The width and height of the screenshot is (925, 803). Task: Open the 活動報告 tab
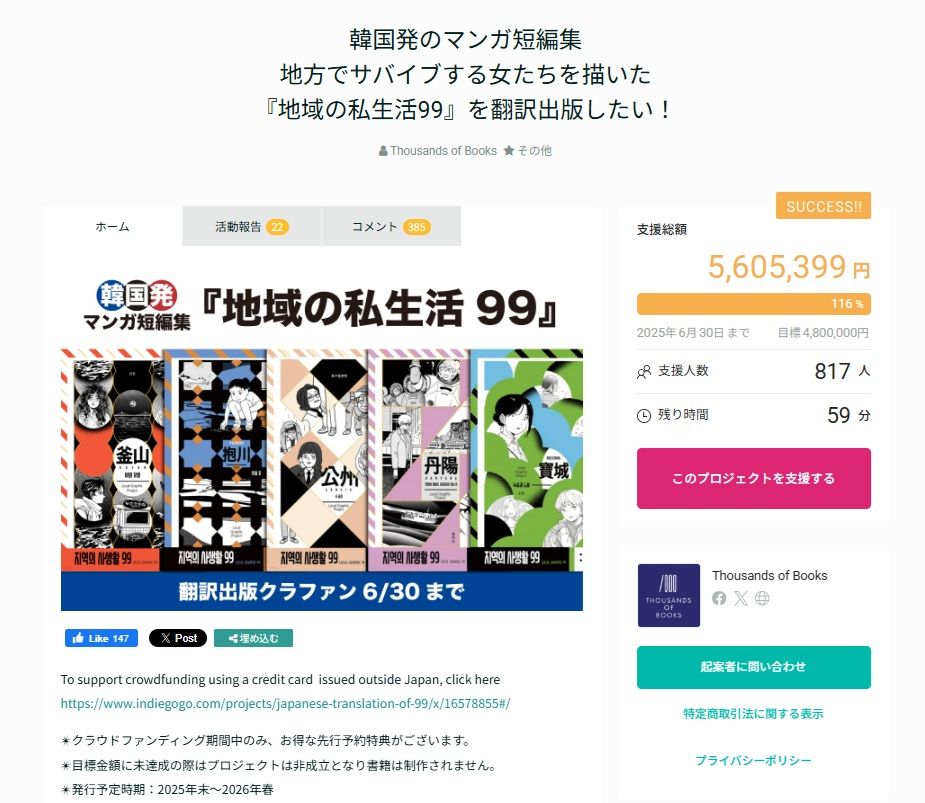click(x=252, y=227)
